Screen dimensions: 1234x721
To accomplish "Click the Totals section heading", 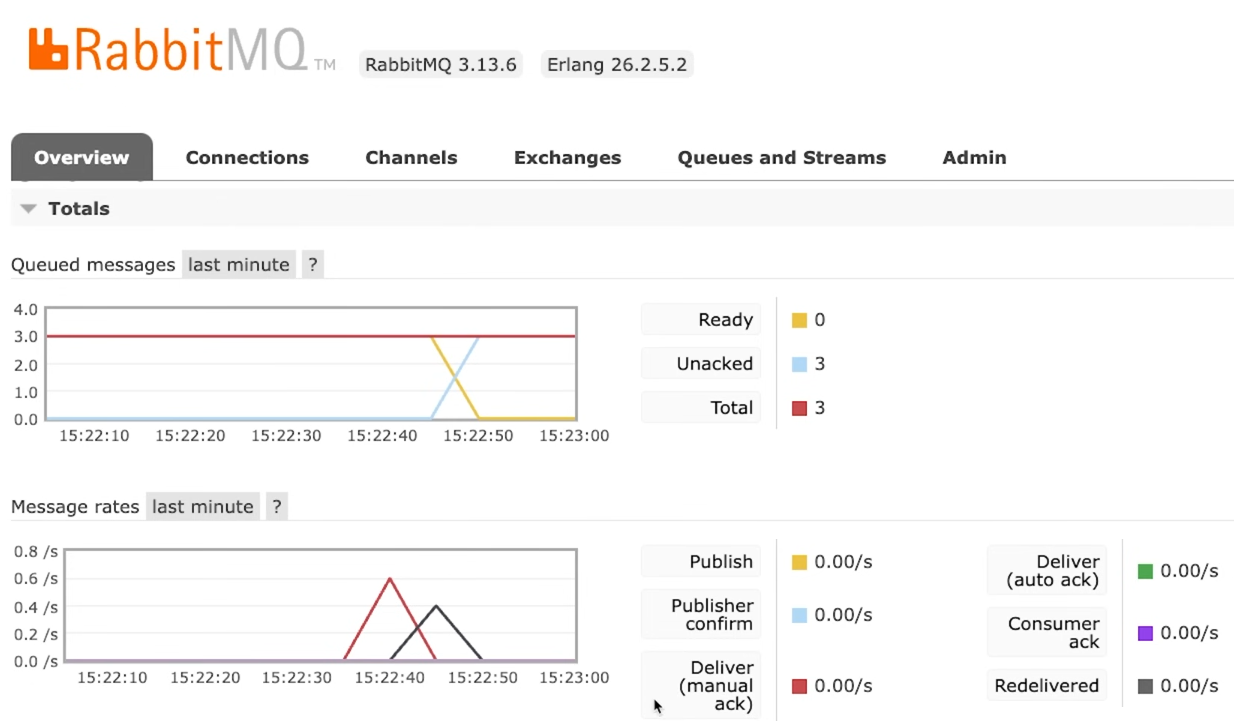I will 79,209.
